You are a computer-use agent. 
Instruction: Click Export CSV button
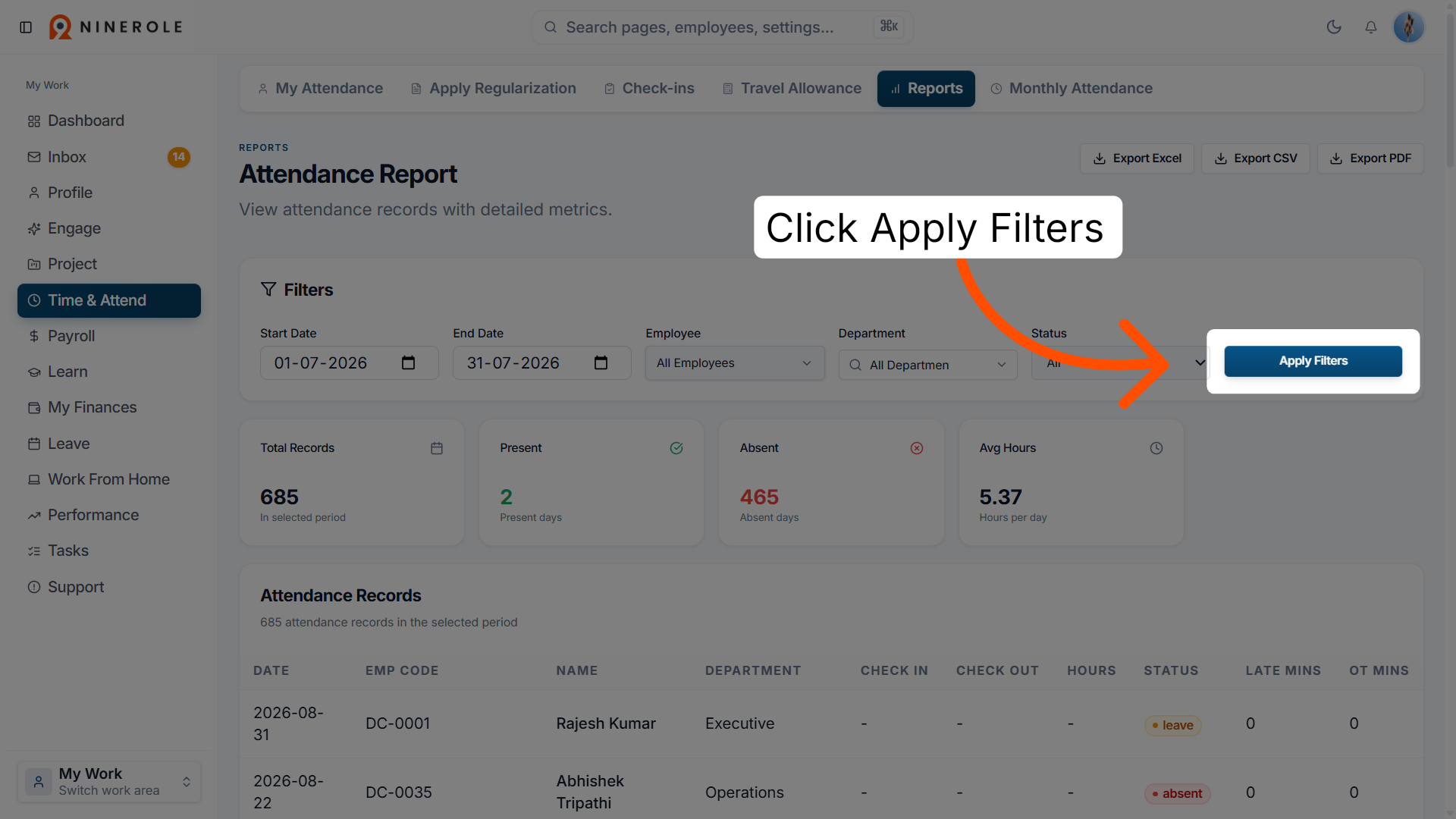[1256, 158]
